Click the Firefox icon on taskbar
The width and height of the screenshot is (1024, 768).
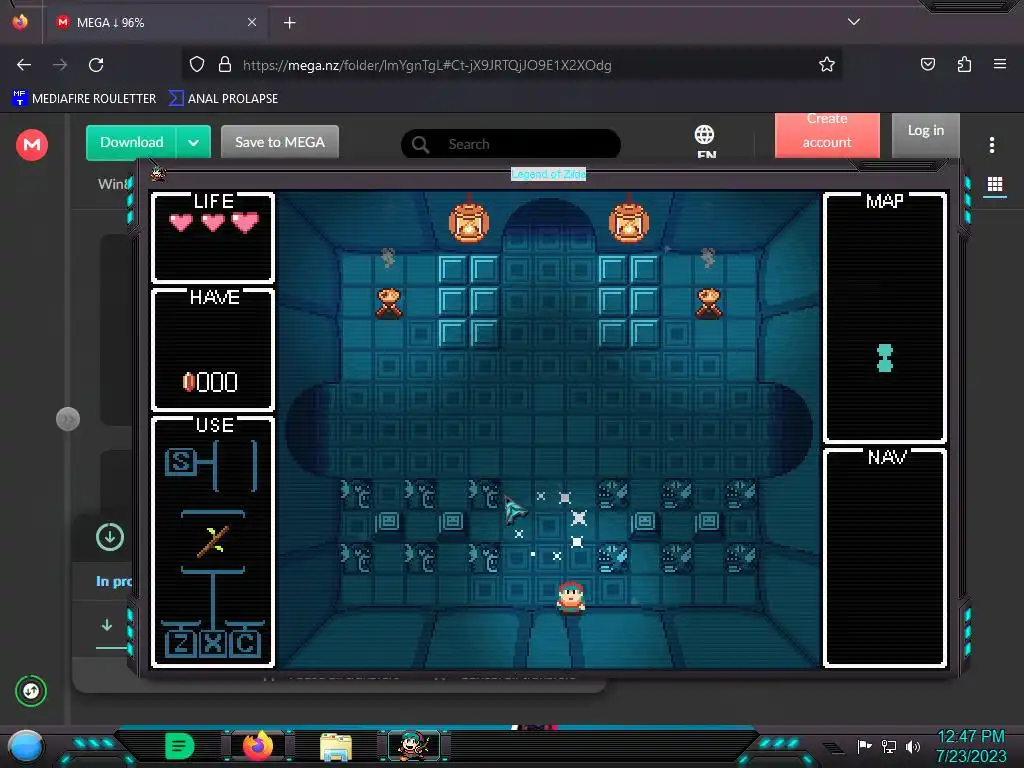click(x=258, y=746)
